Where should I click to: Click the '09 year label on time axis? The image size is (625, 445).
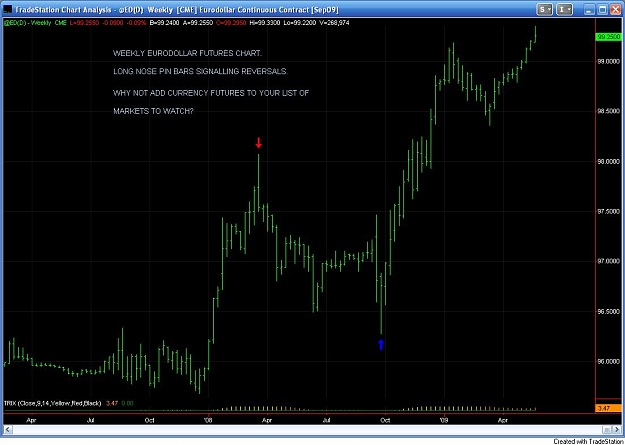pyautogui.click(x=444, y=420)
